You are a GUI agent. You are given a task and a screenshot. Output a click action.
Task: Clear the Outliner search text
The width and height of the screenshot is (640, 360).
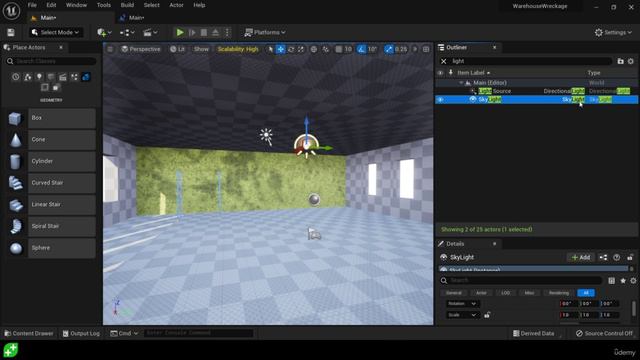[444, 61]
